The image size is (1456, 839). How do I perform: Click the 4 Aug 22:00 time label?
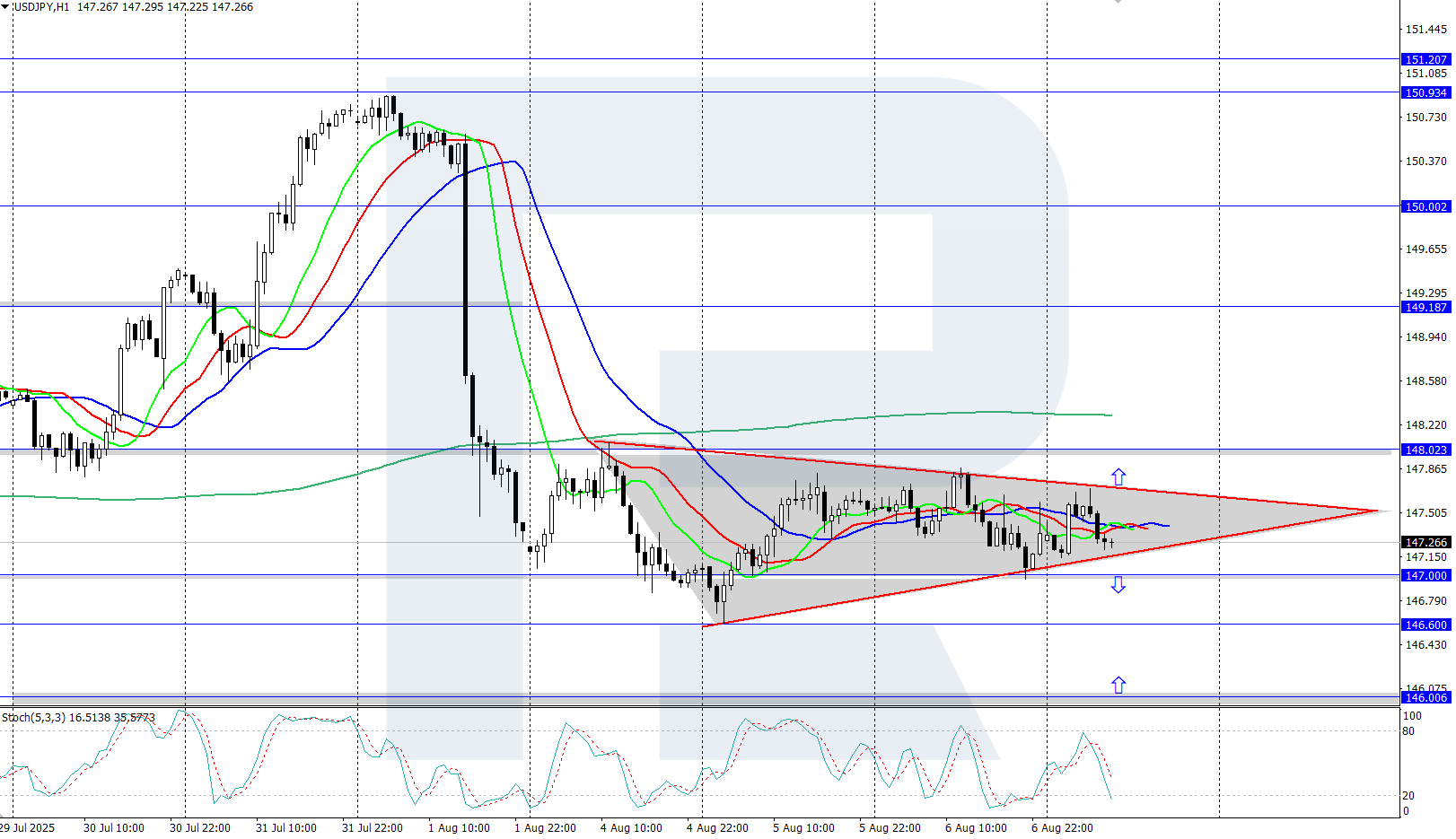pos(717,827)
